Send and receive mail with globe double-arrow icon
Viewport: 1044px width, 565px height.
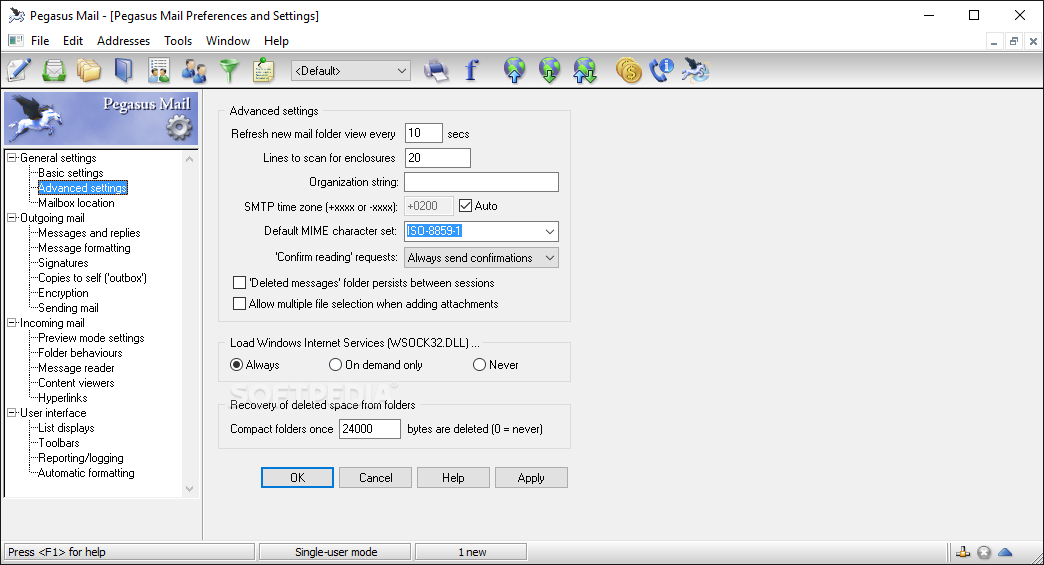[x=585, y=70]
